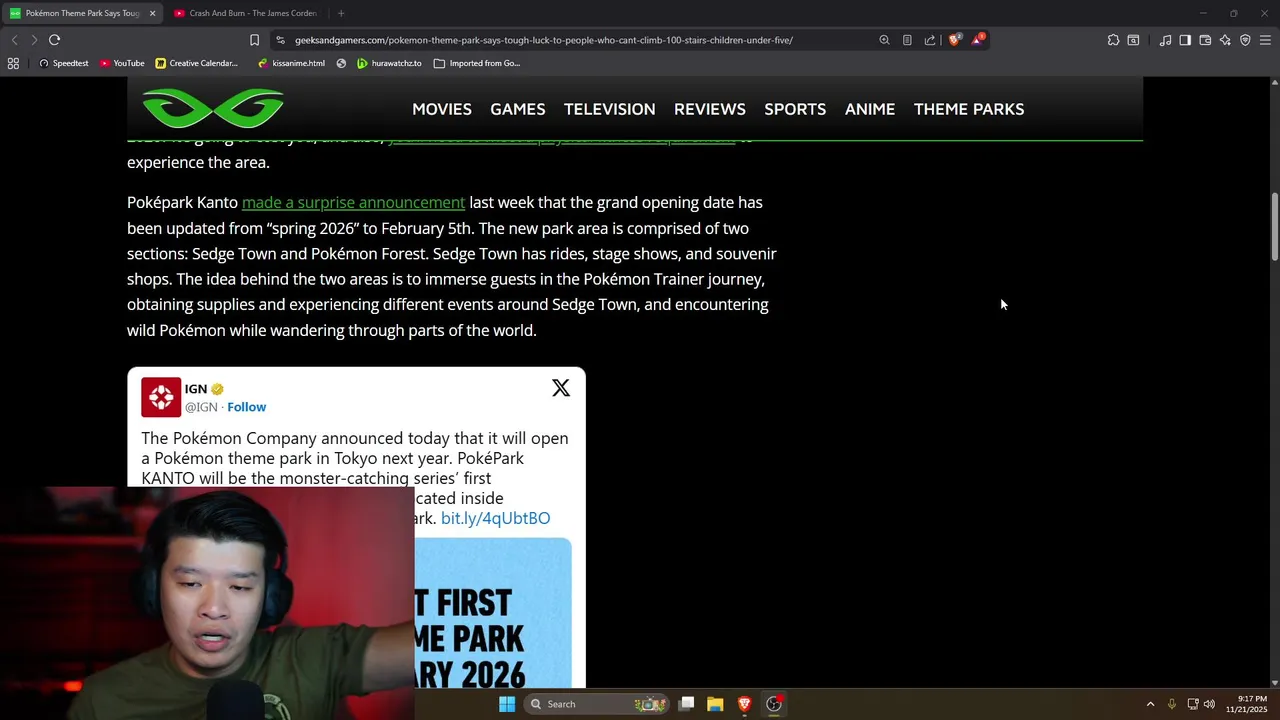Open the volume speaker tray icon
The image size is (1280, 720).
tap(1209, 704)
